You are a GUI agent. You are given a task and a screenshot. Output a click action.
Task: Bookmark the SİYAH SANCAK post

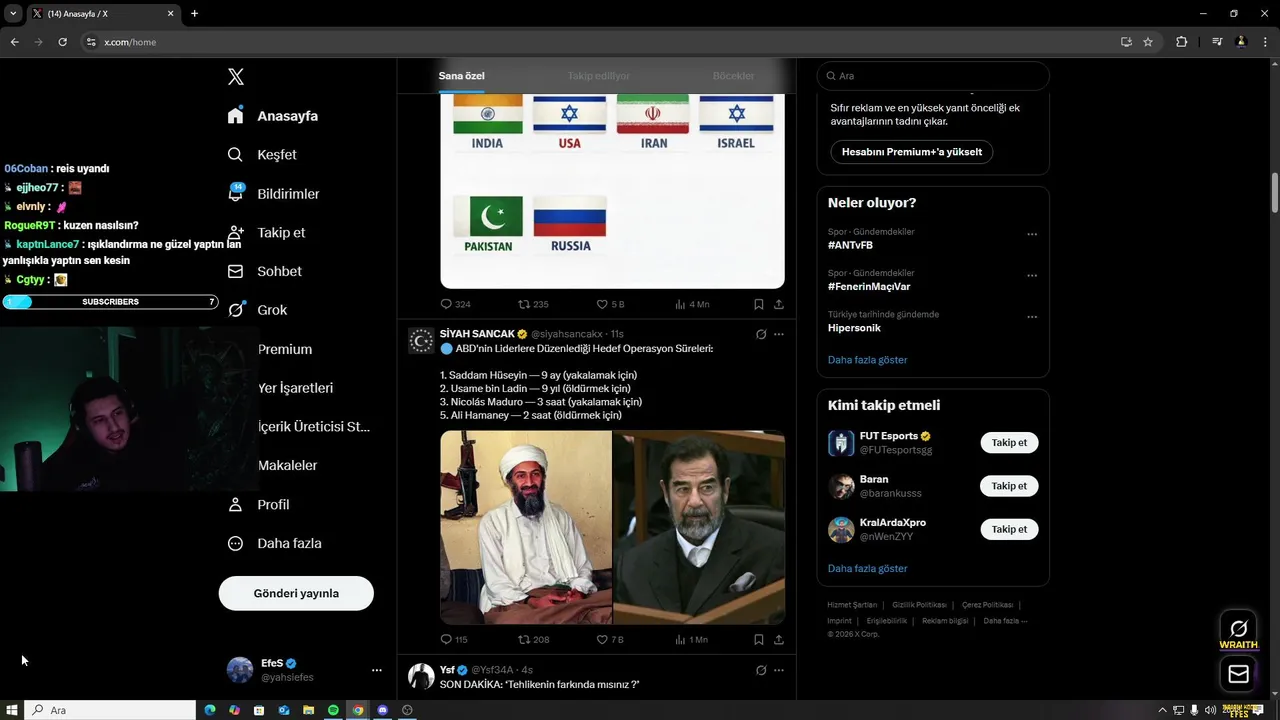[x=759, y=640]
